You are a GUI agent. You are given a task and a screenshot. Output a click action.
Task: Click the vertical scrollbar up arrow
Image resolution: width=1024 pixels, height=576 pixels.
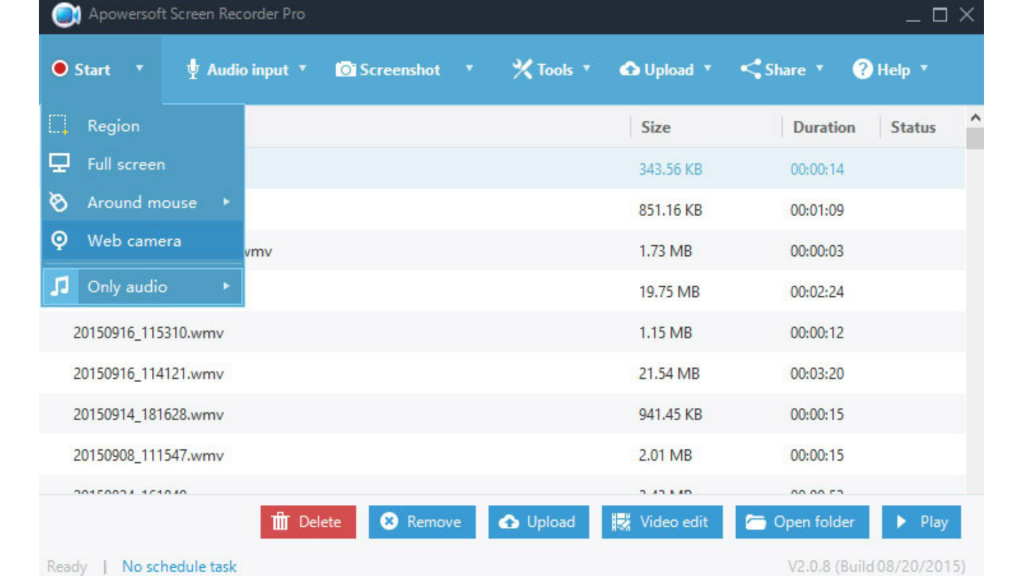tap(975, 116)
